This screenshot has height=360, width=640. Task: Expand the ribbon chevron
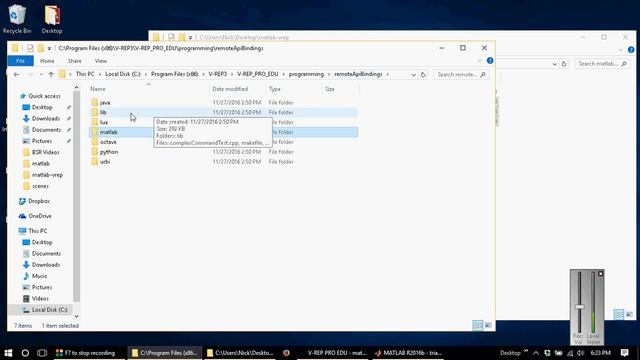pyautogui.click(x=480, y=61)
